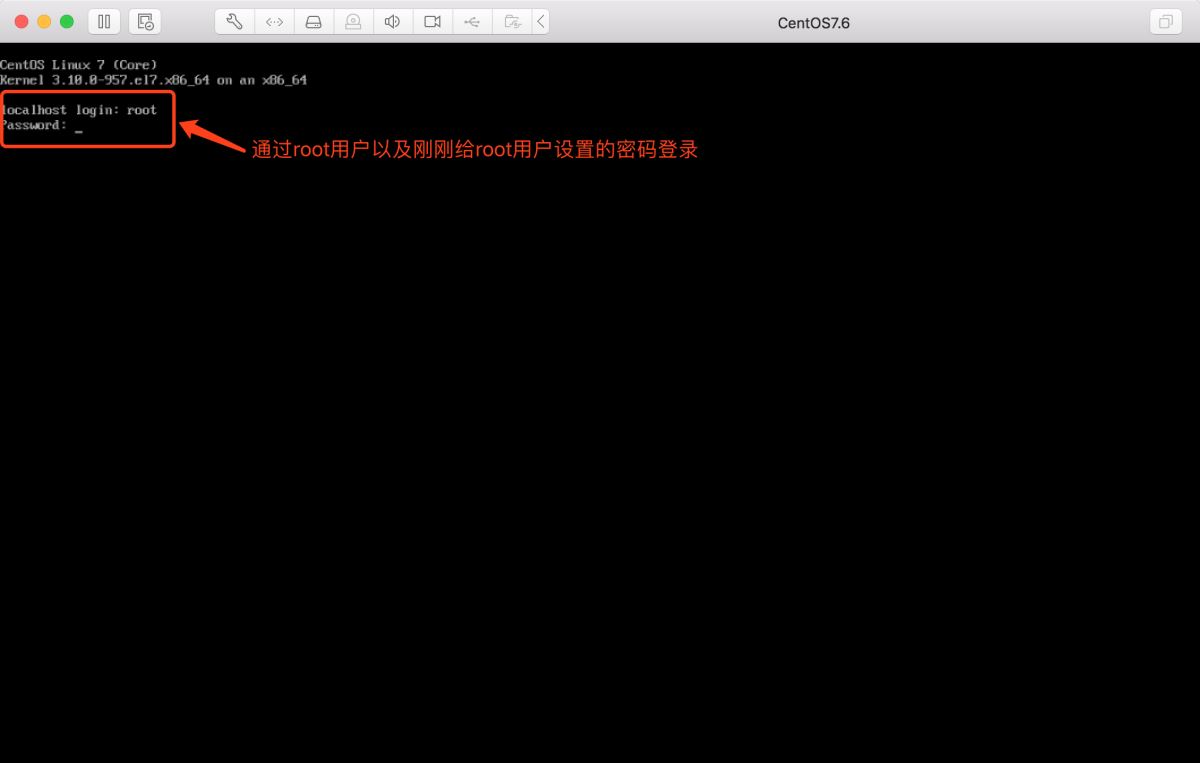Enter Unity view using top-right button
The image size is (1200, 763).
[1165, 21]
